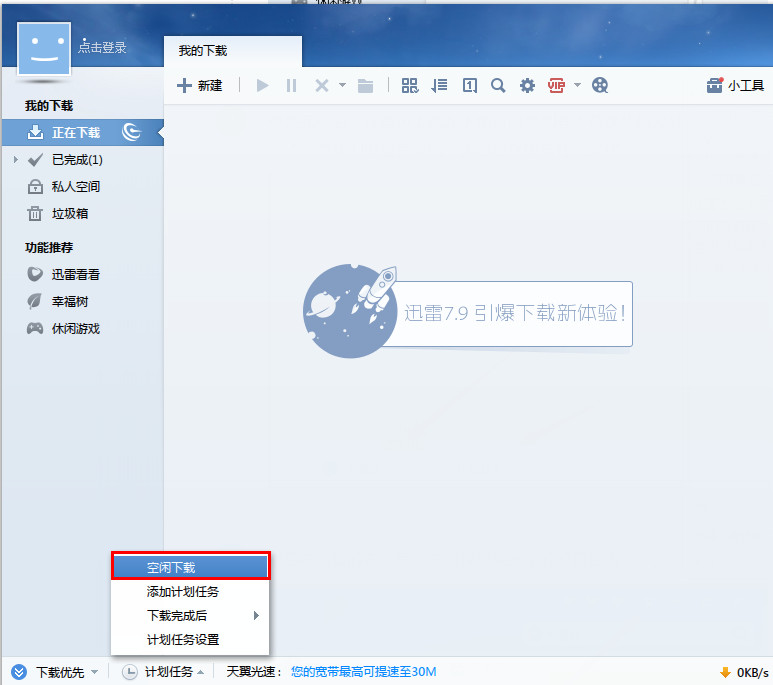Image resolution: width=773 pixels, height=685 pixels.
Task: Click the 下载优先 mode icon
Action: (19, 672)
